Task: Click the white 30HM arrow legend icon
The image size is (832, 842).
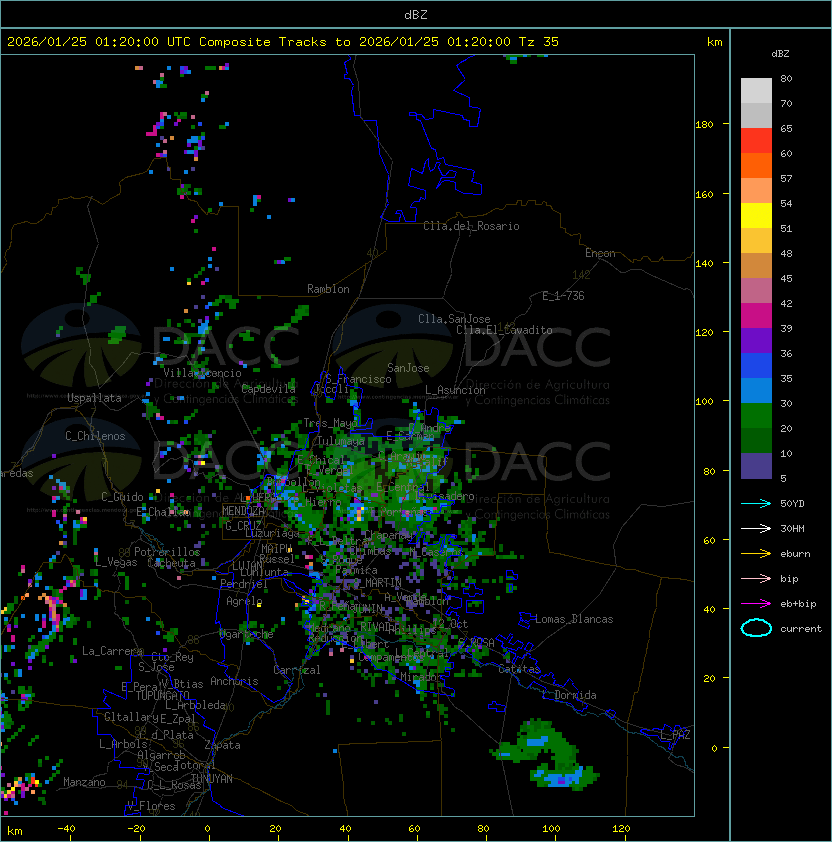Action: [756, 528]
